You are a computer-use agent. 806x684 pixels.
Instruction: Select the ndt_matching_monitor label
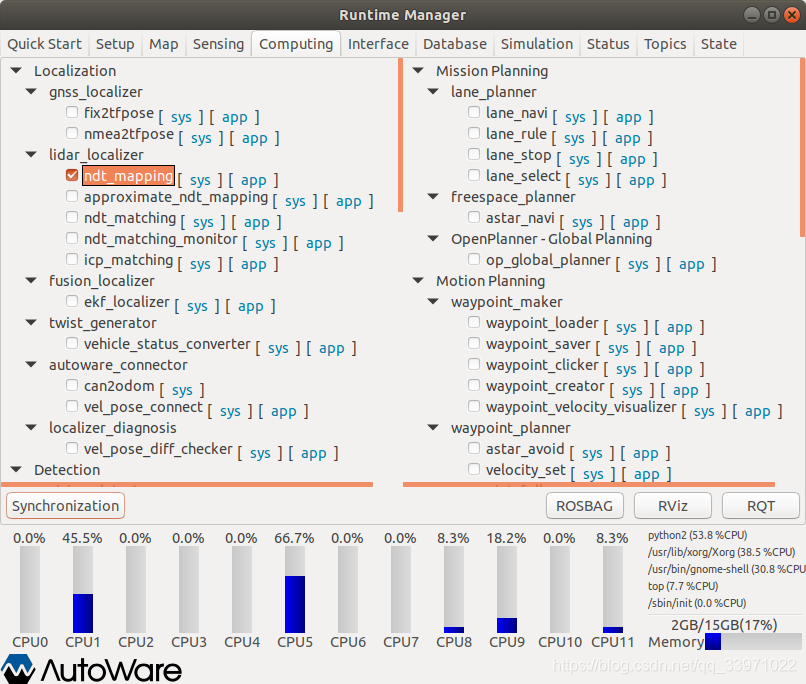[161, 239]
